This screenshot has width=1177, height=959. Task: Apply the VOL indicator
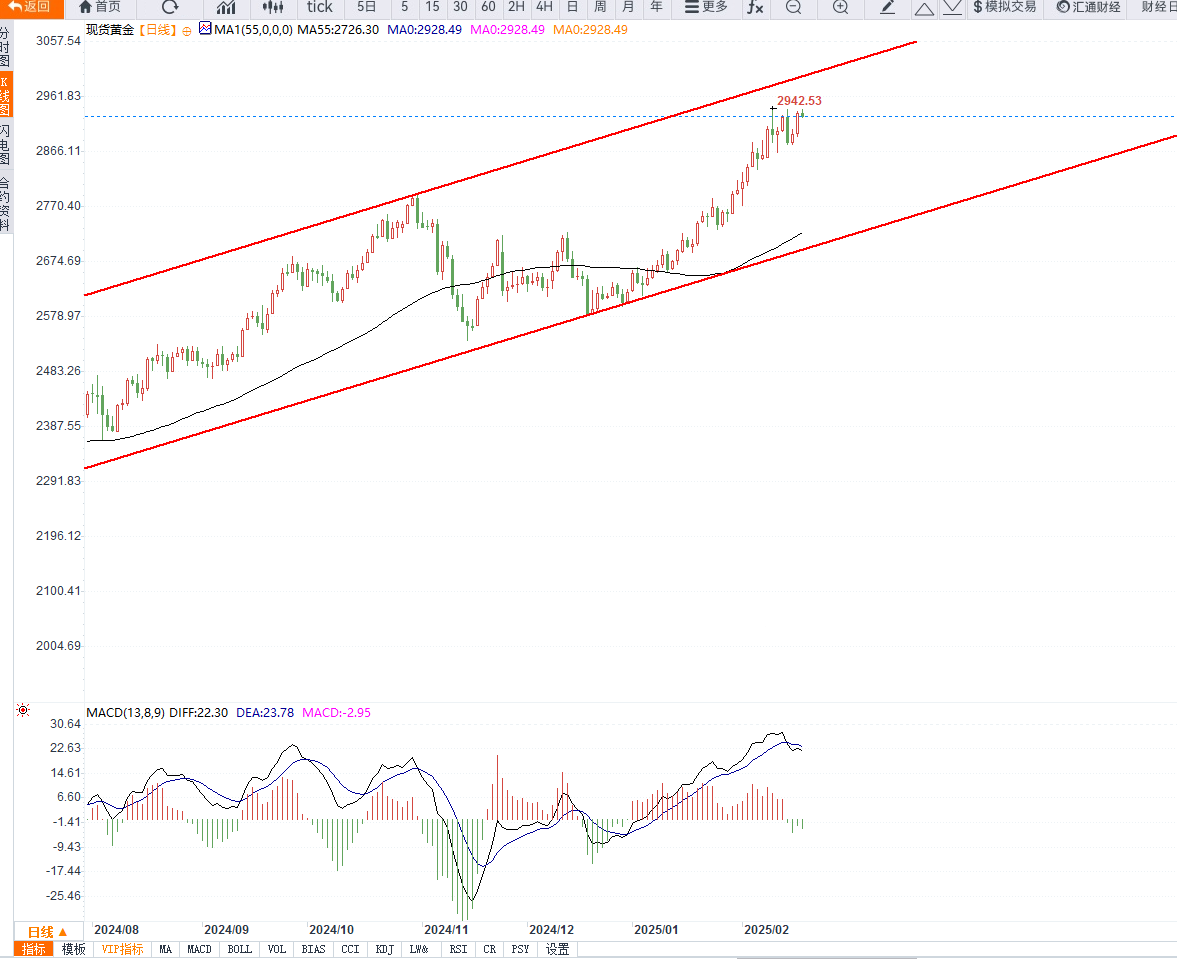[277, 949]
